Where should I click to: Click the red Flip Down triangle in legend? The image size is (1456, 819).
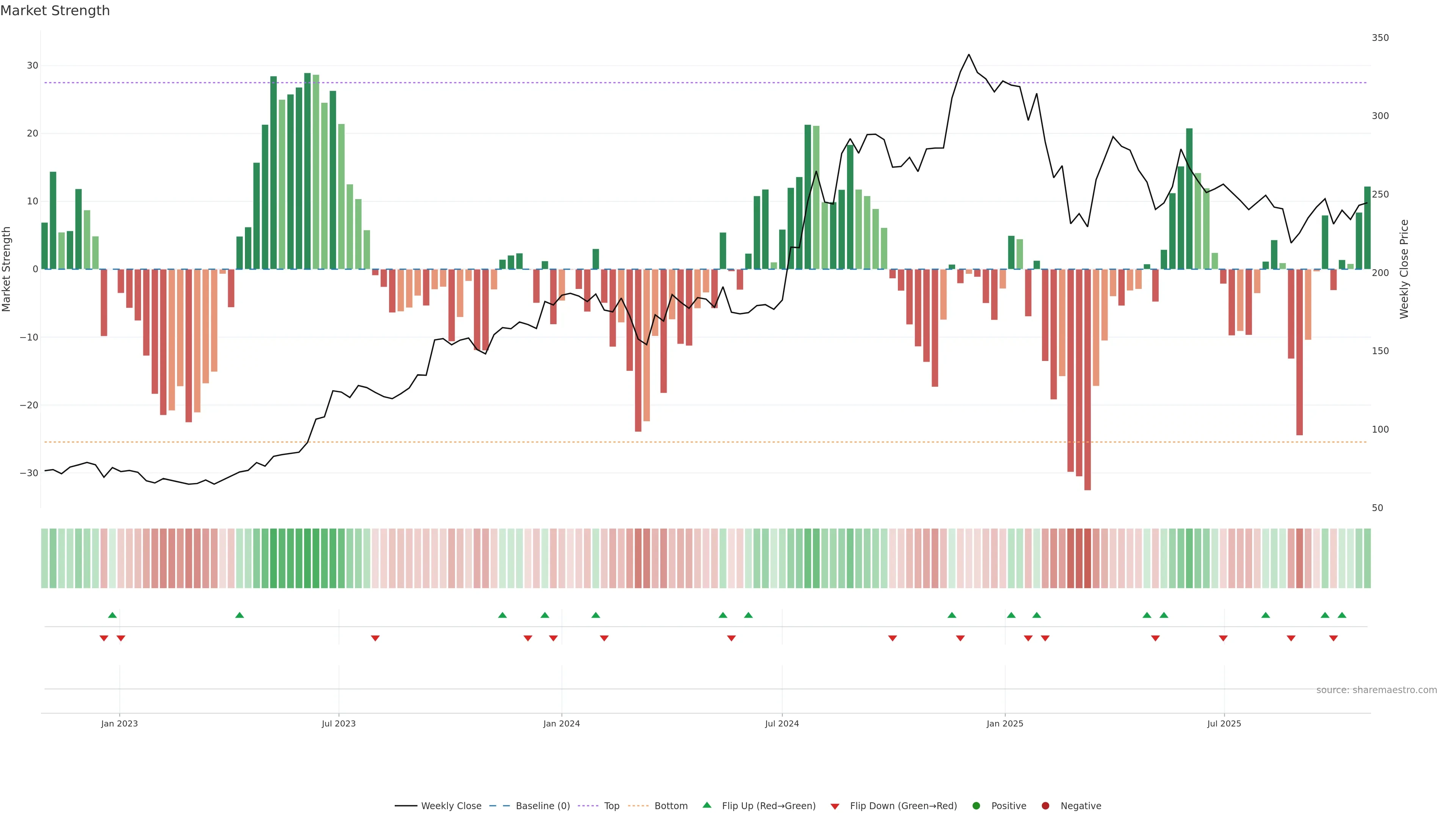coord(834,806)
